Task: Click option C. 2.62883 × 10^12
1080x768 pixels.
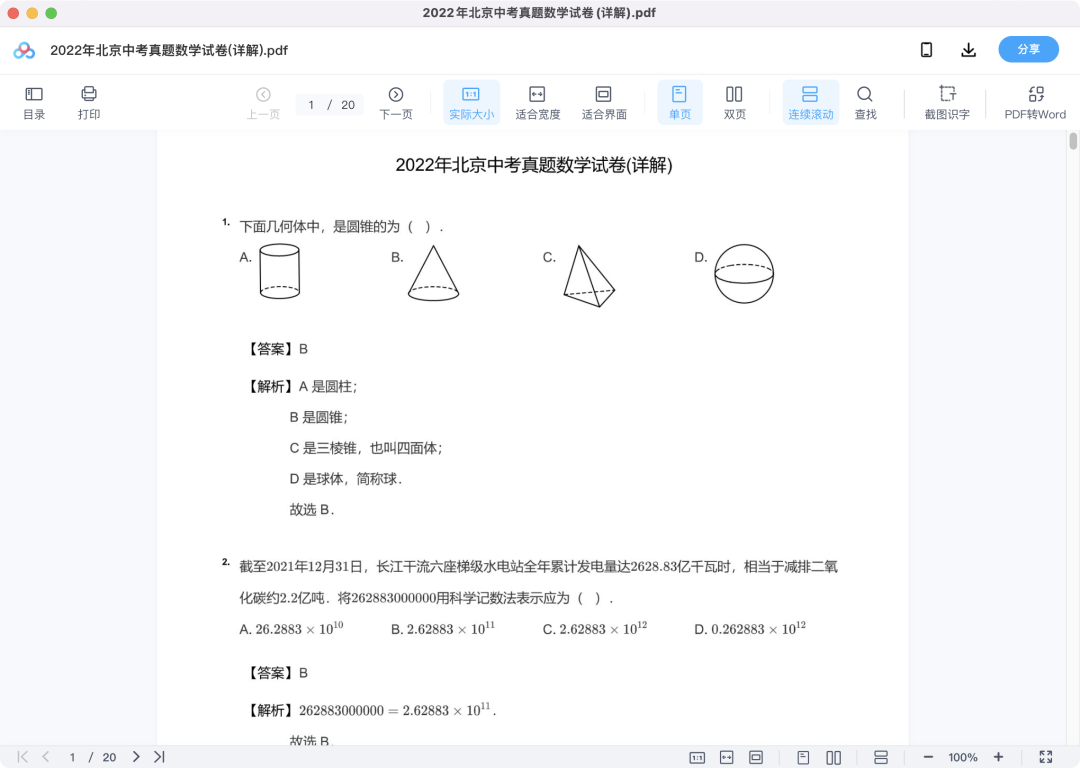Action: [x=595, y=628]
